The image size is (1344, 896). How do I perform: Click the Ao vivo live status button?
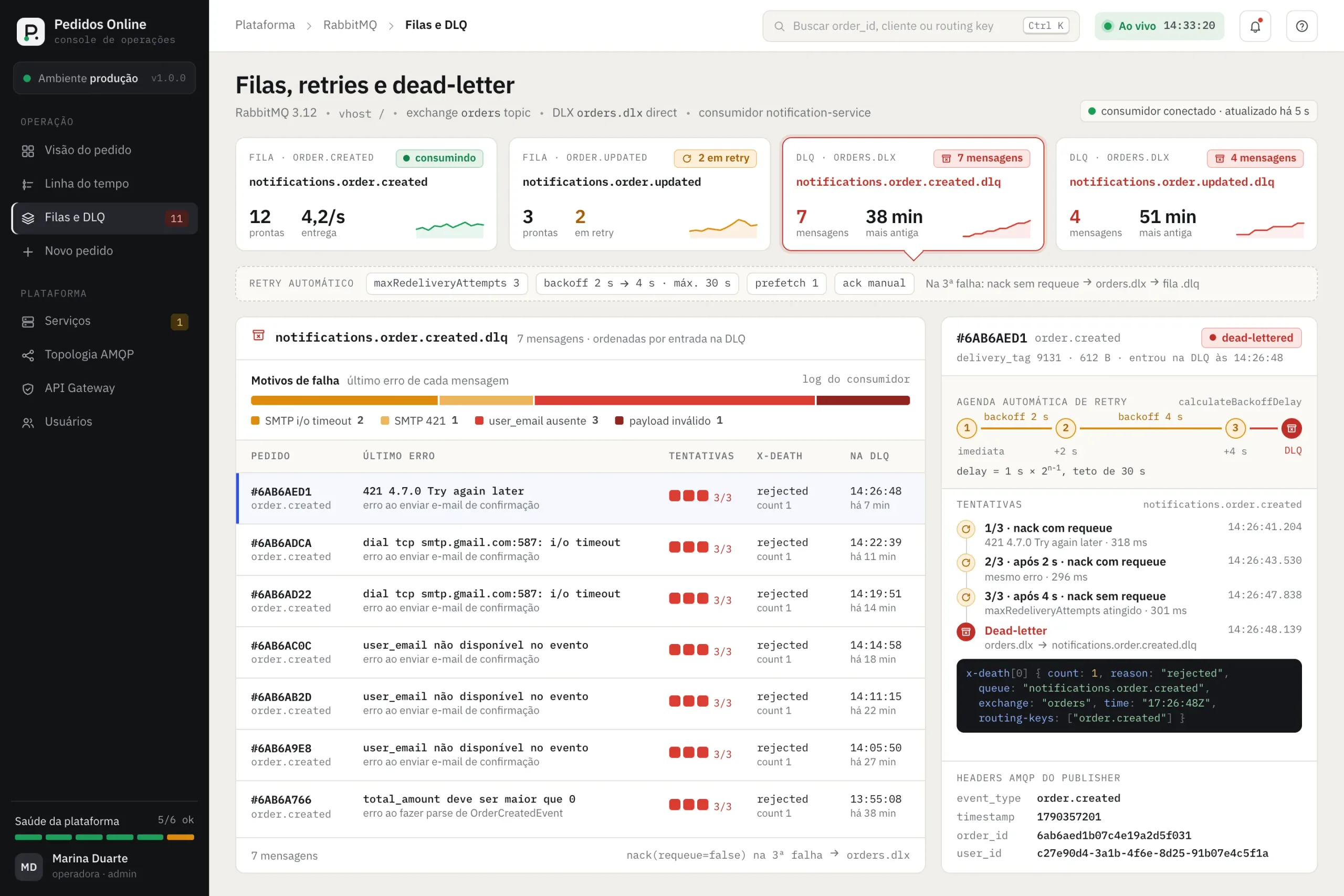coord(1159,26)
